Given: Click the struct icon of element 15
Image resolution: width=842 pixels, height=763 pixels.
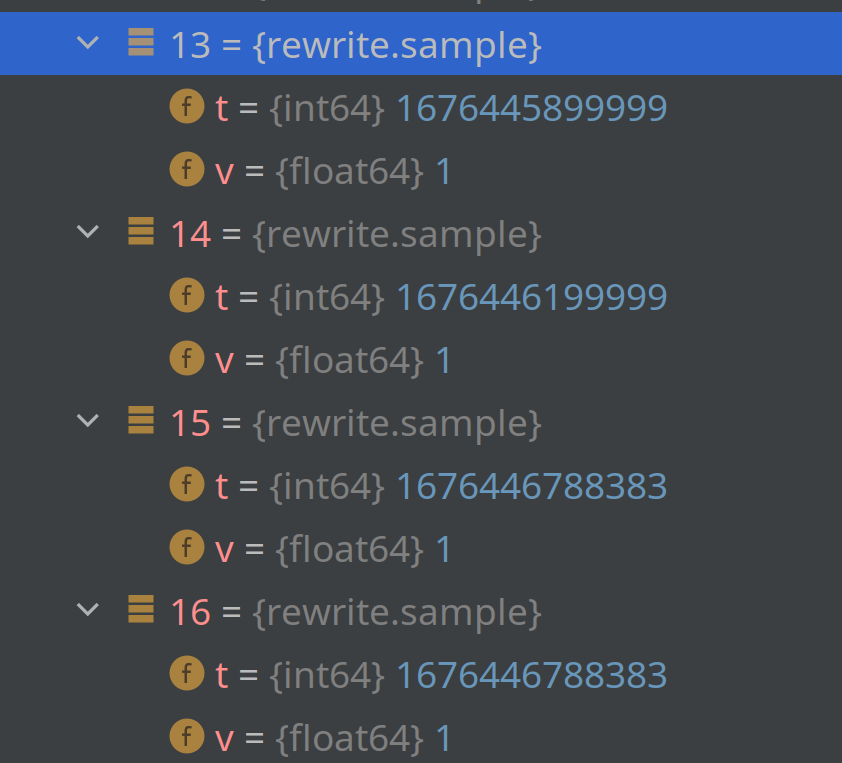Looking at the screenshot, I should pos(141,420).
